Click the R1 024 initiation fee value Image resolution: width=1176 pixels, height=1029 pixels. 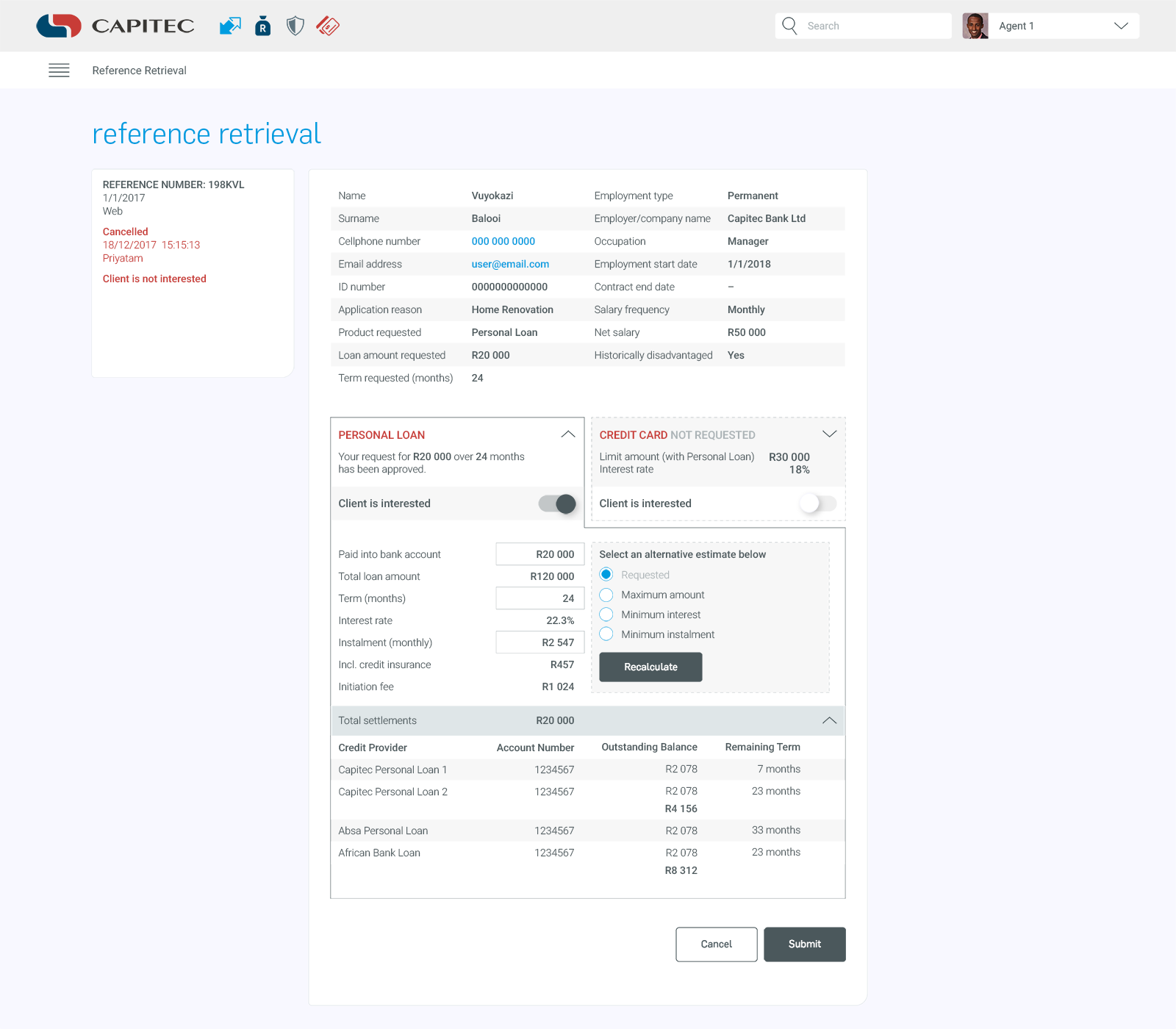point(559,686)
